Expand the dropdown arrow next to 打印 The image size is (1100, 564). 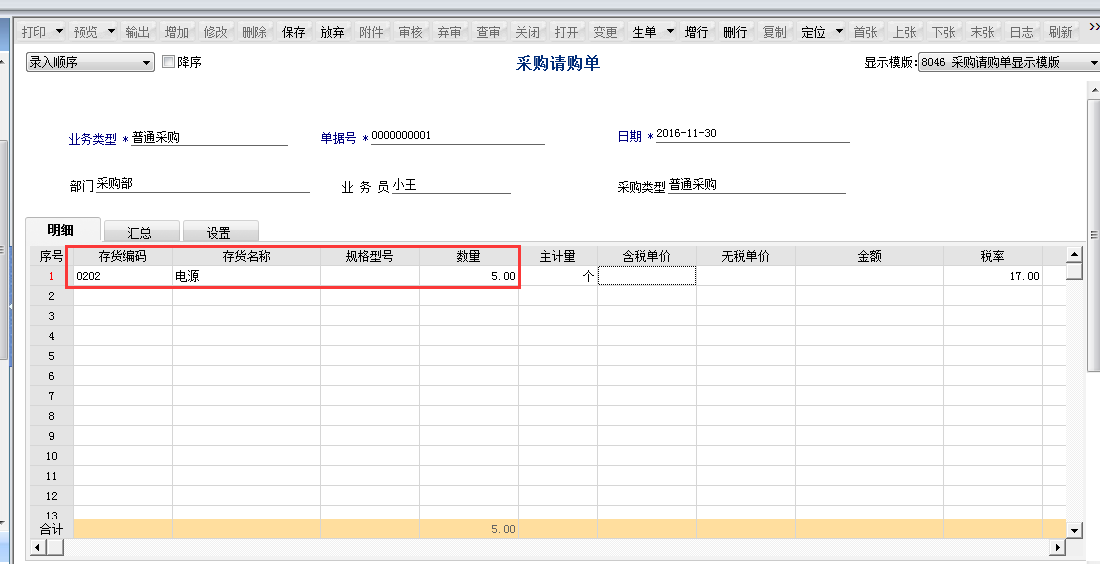[x=59, y=32]
